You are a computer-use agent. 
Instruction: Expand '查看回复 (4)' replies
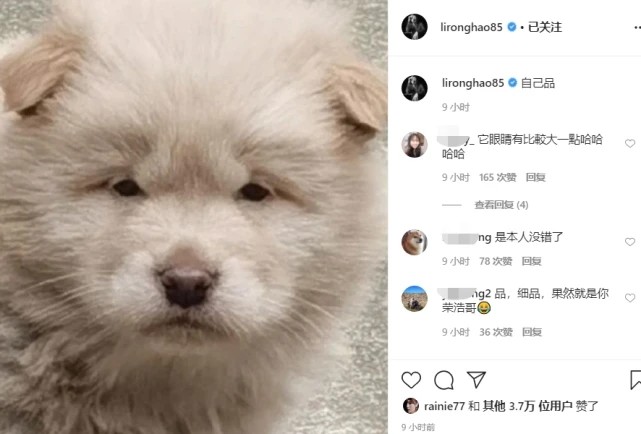click(501, 205)
